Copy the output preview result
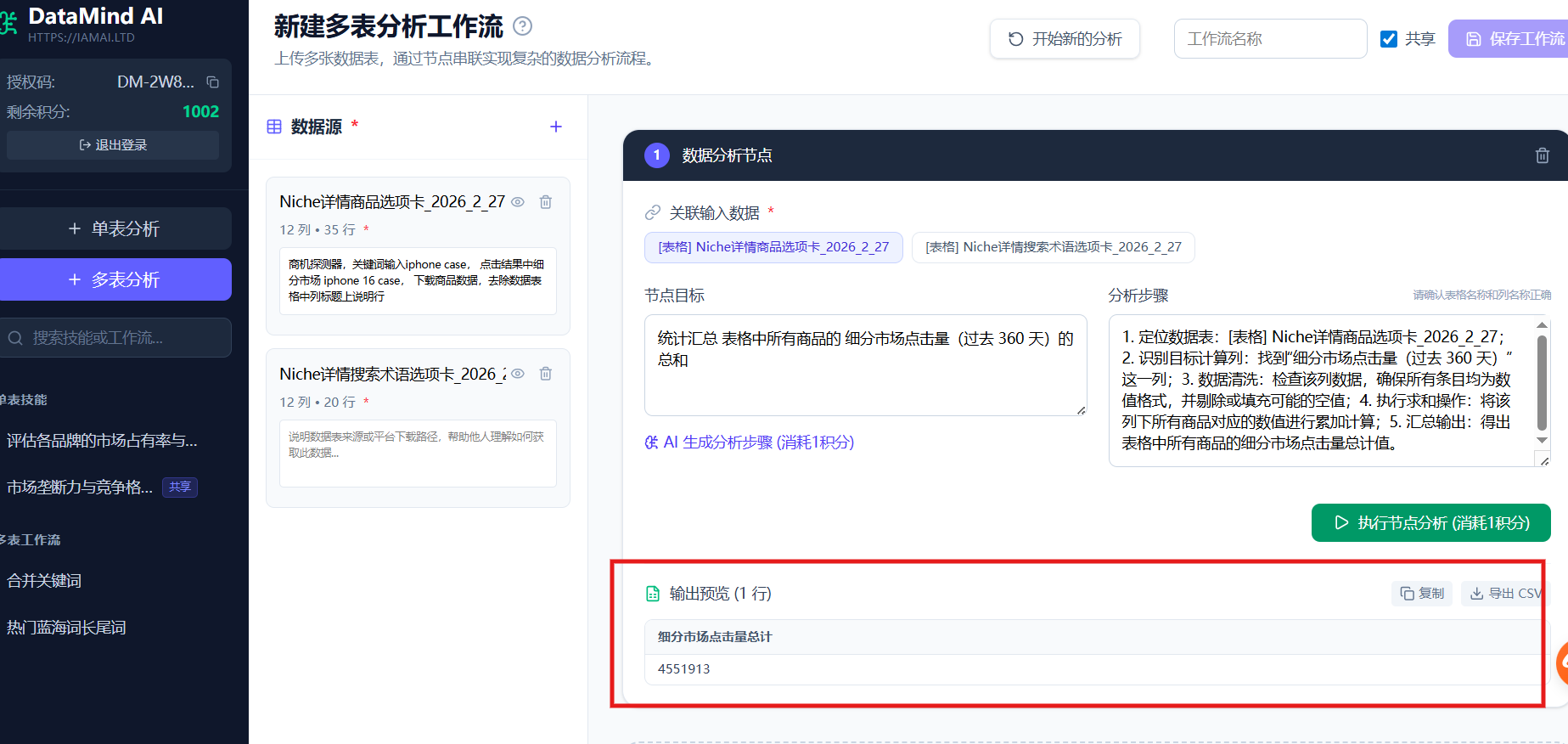Image resolution: width=1568 pixels, height=744 pixels. [1422, 594]
